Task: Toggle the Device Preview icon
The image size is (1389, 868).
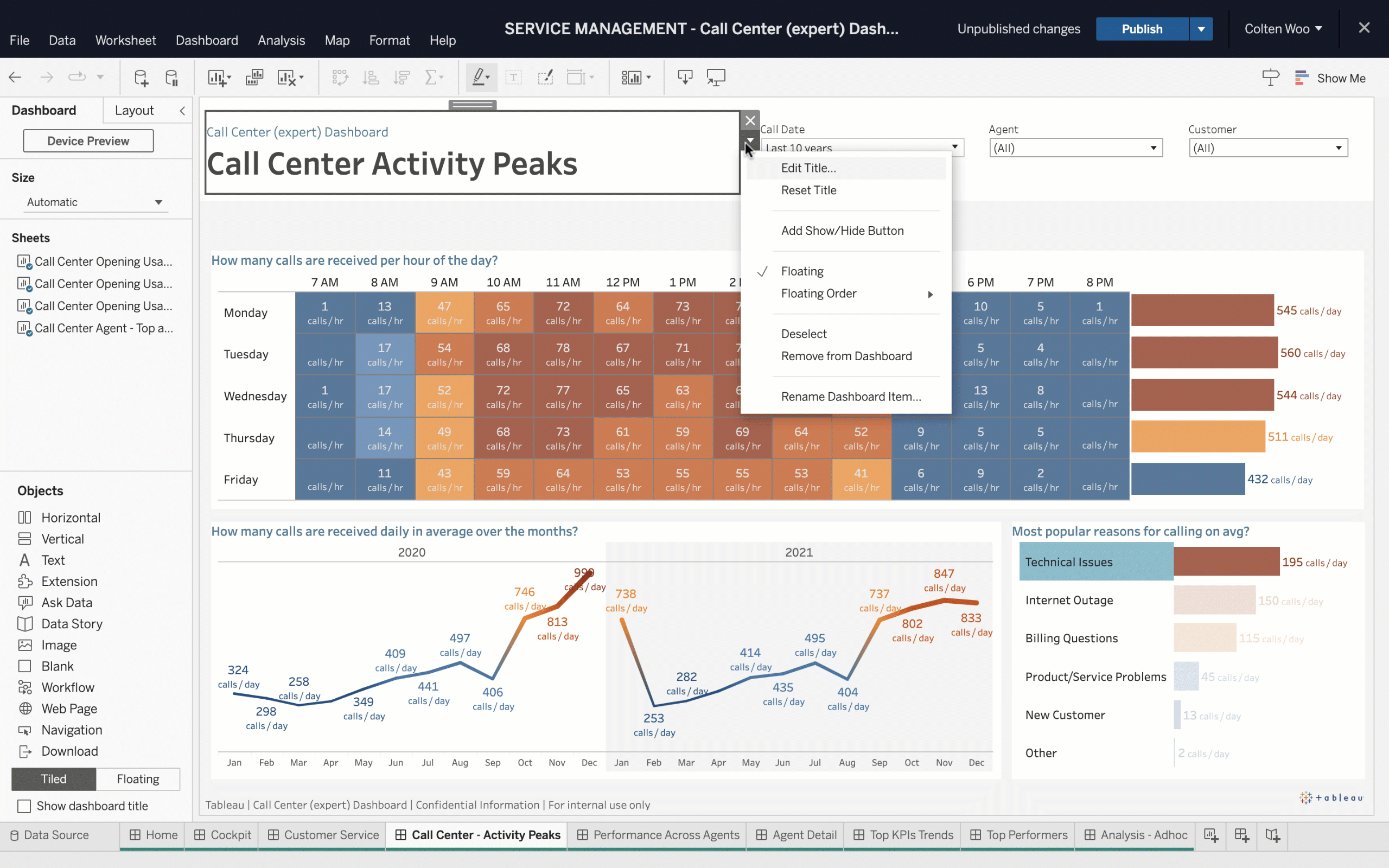Action: (88, 140)
